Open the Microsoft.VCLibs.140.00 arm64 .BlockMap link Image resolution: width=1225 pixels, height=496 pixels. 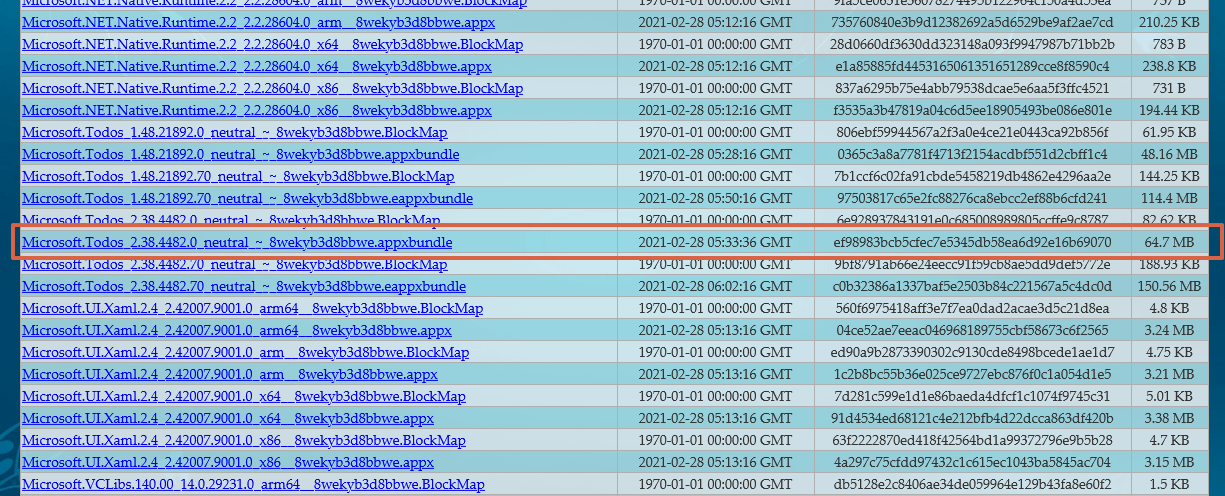pos(253,484)
